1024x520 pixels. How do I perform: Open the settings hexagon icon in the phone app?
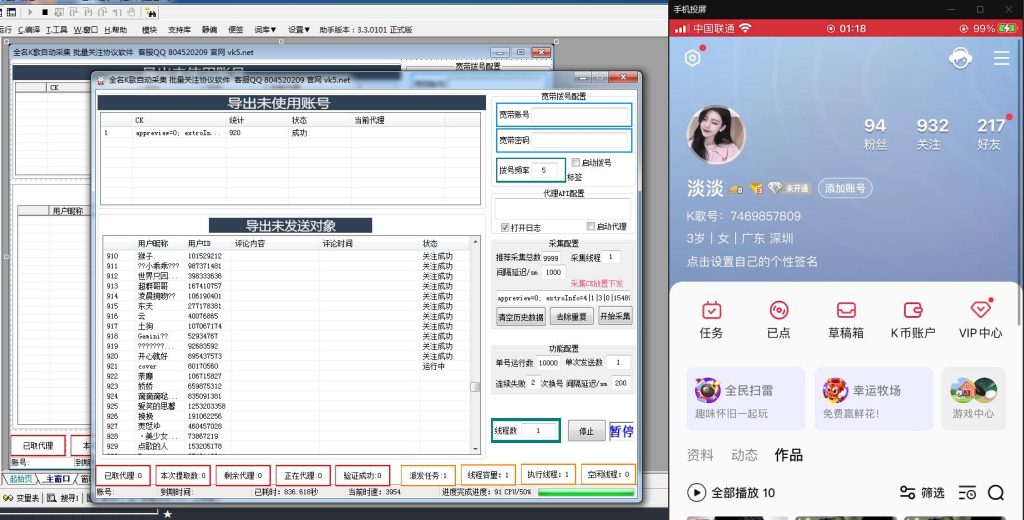click(x=692, y=58)
